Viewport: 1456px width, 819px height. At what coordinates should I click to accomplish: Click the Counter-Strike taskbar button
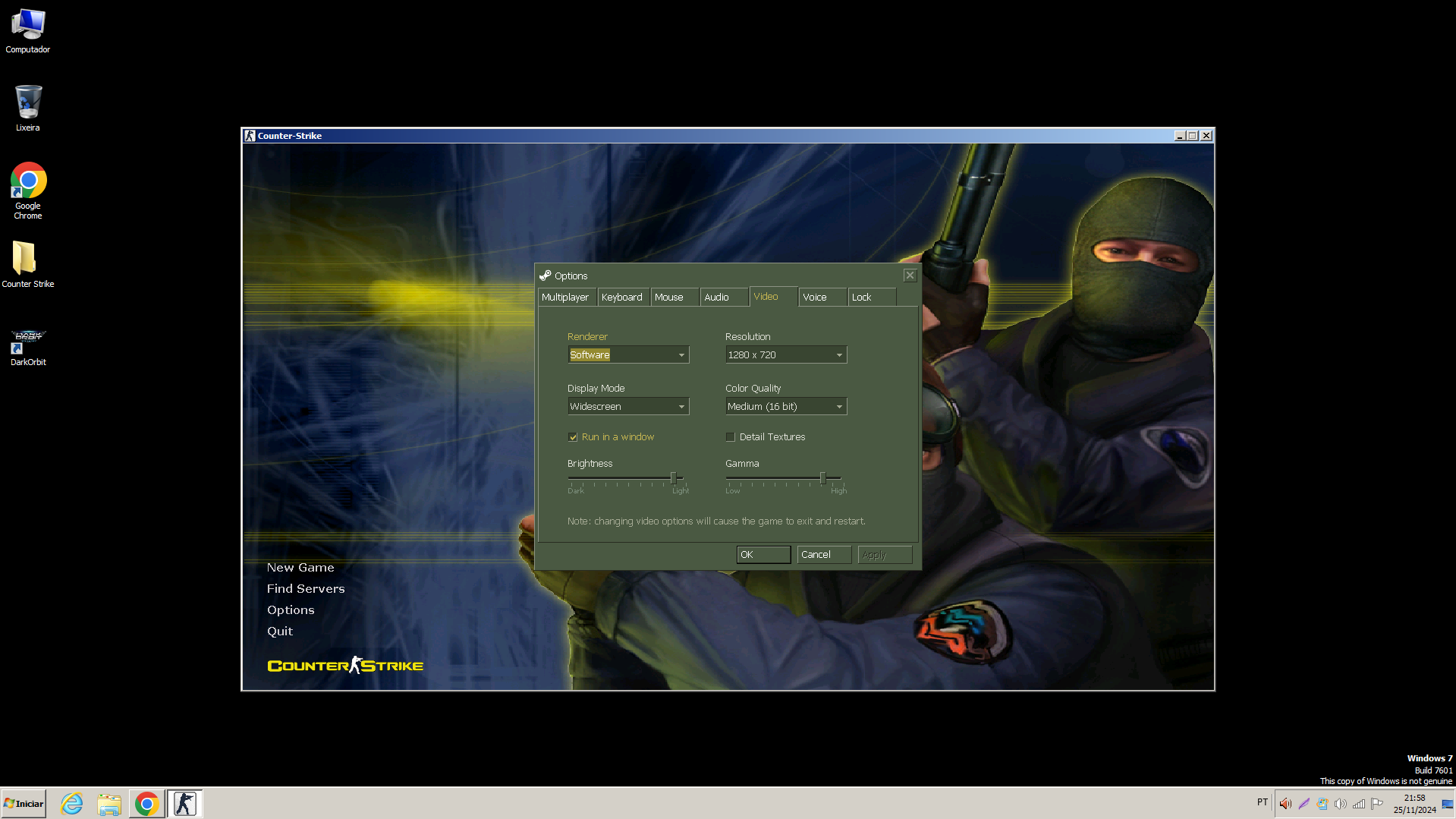[x=184, y=804]
